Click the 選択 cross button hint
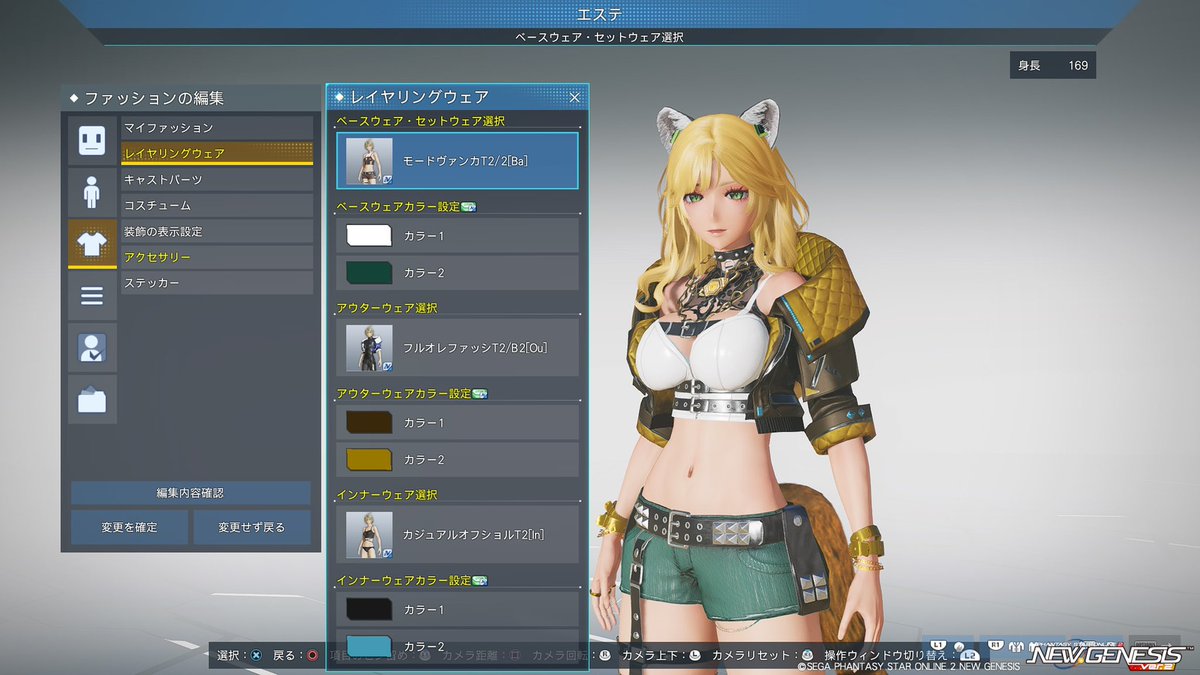Viewport: 1200px width, 675px height. pyautogui.click(x=240, y=656)
